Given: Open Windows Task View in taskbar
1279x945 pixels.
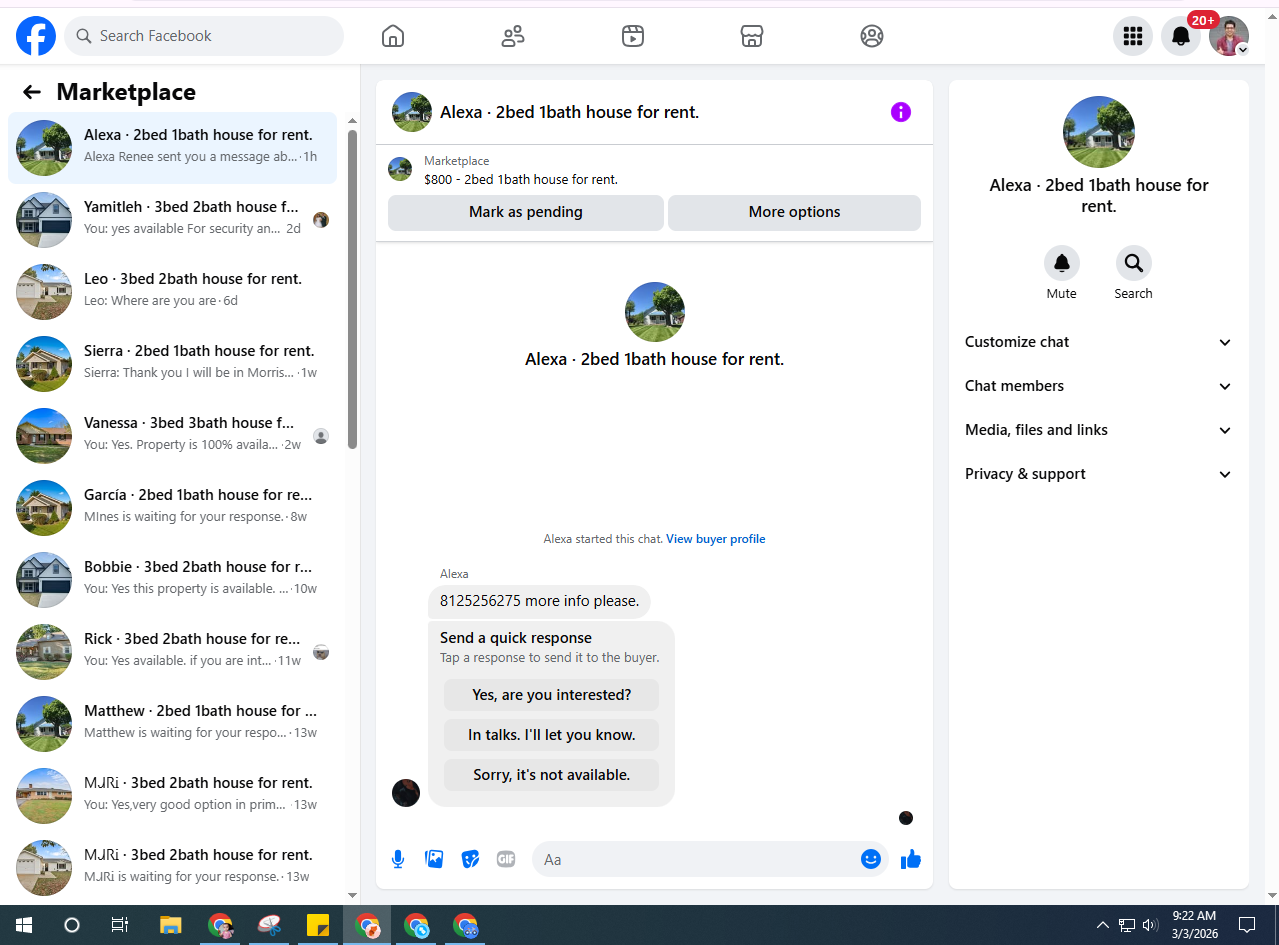Looking at the screenshot, I should 120,925.
